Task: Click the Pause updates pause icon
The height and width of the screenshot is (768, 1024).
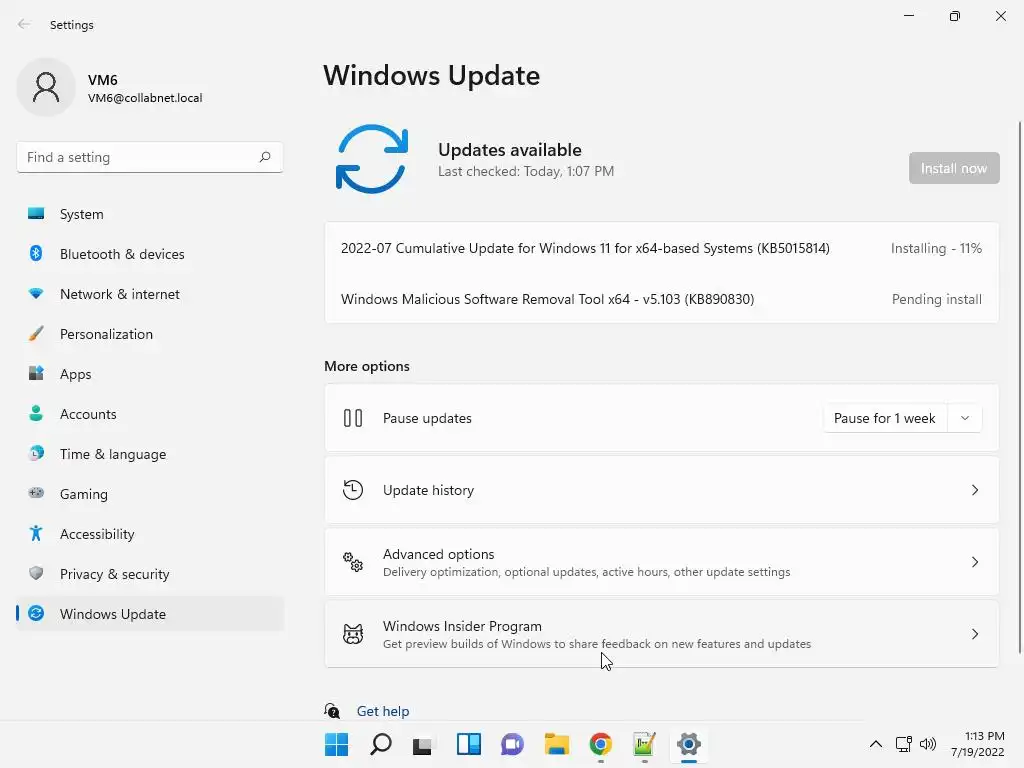Action: [353, 418]
